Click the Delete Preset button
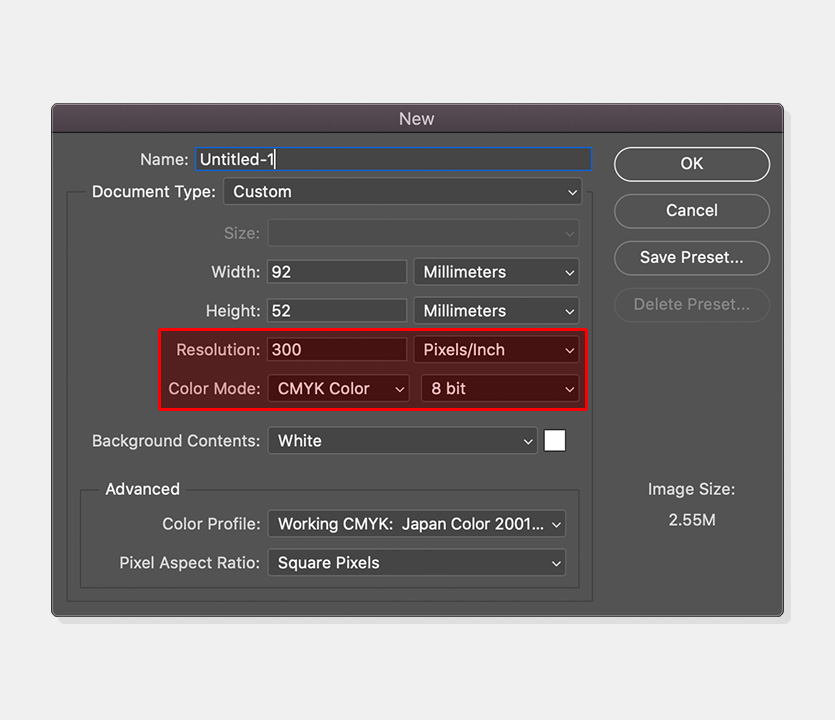The image size is (835, 720). coord(691,305)
